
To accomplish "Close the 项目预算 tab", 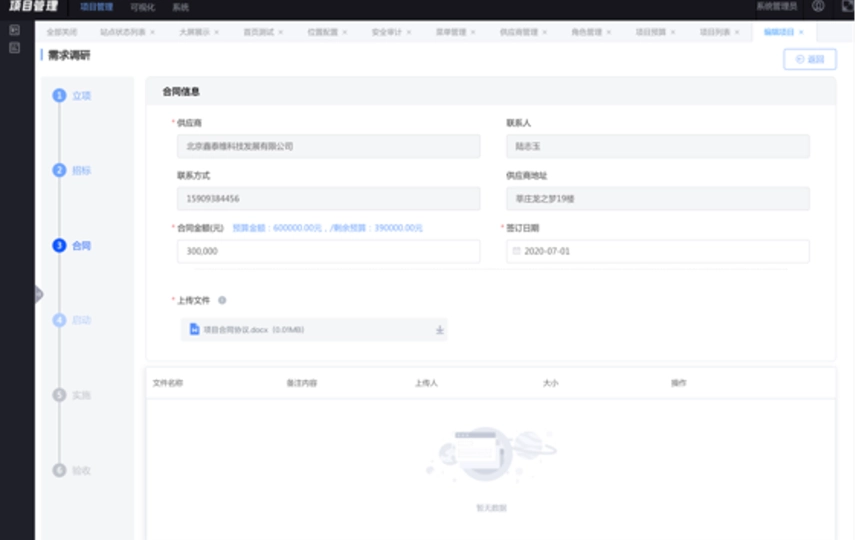I will tap(673, 32).
